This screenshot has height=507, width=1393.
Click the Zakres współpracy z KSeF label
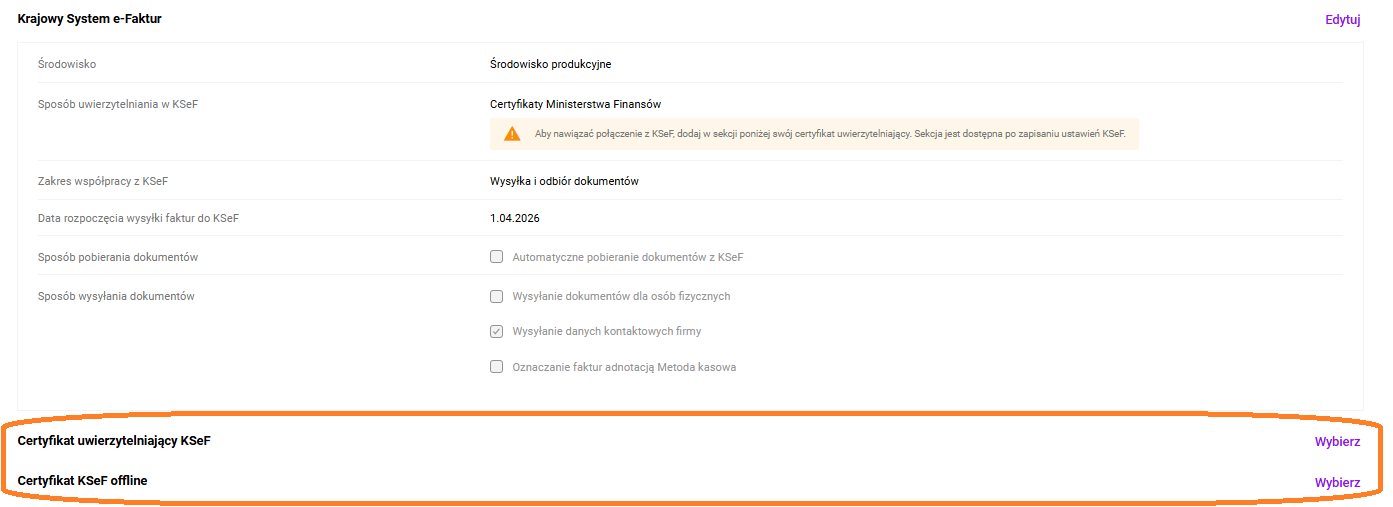pos(101,181)
